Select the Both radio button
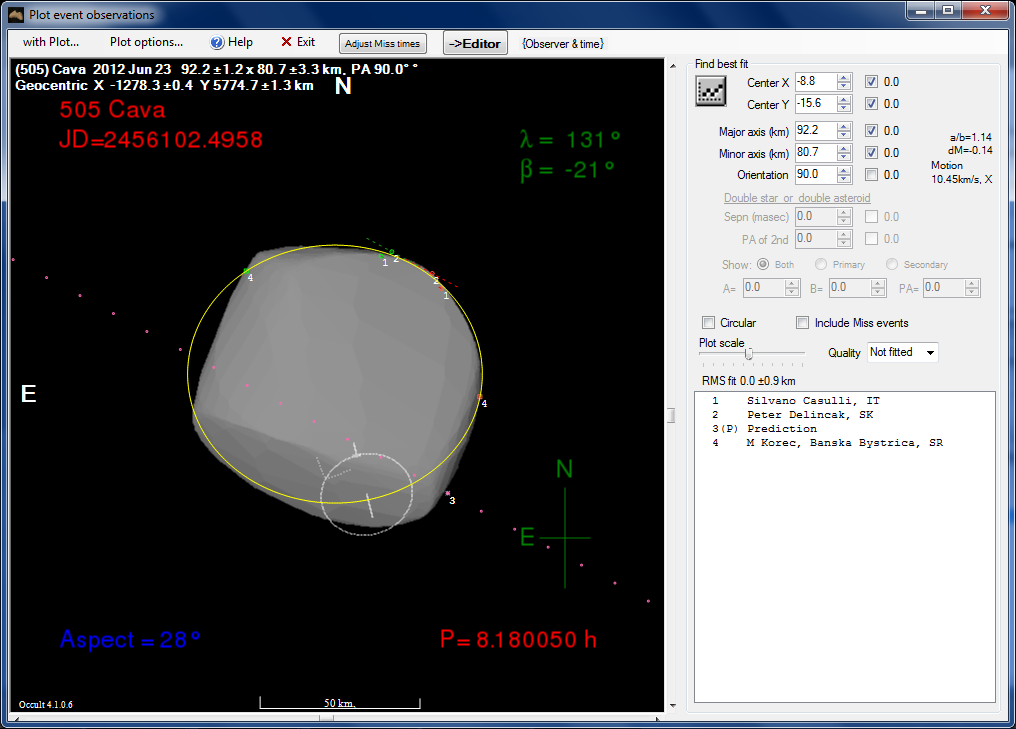Image resolution: width=1016 pixels, height=729 pixels. point(763,264)
